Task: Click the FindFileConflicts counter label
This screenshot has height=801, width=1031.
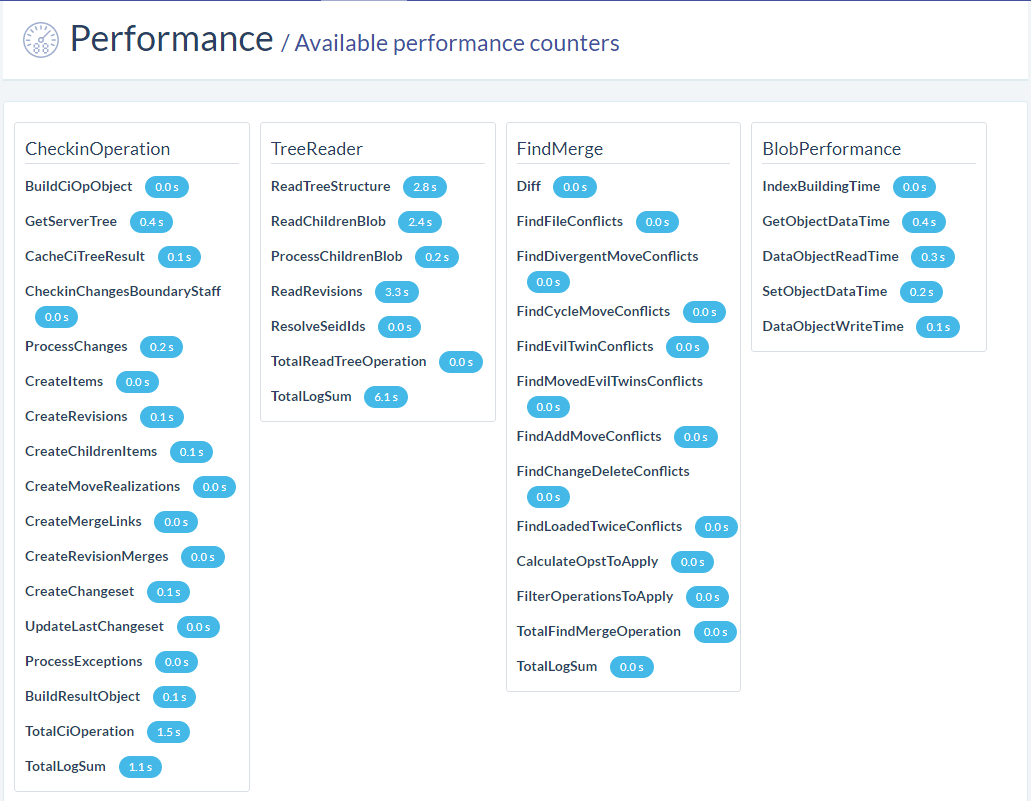Action: click(569, 222)
